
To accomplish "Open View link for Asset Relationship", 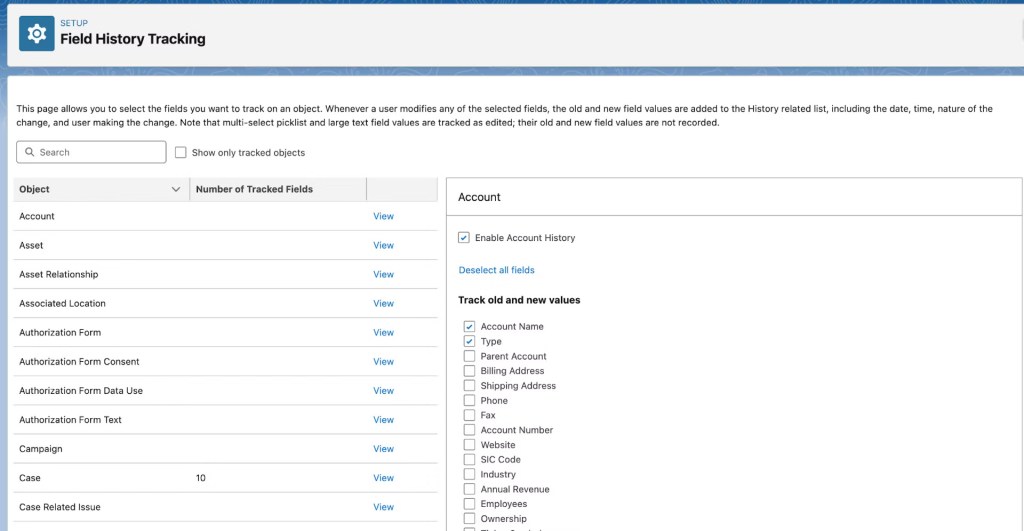I will 383,274.
